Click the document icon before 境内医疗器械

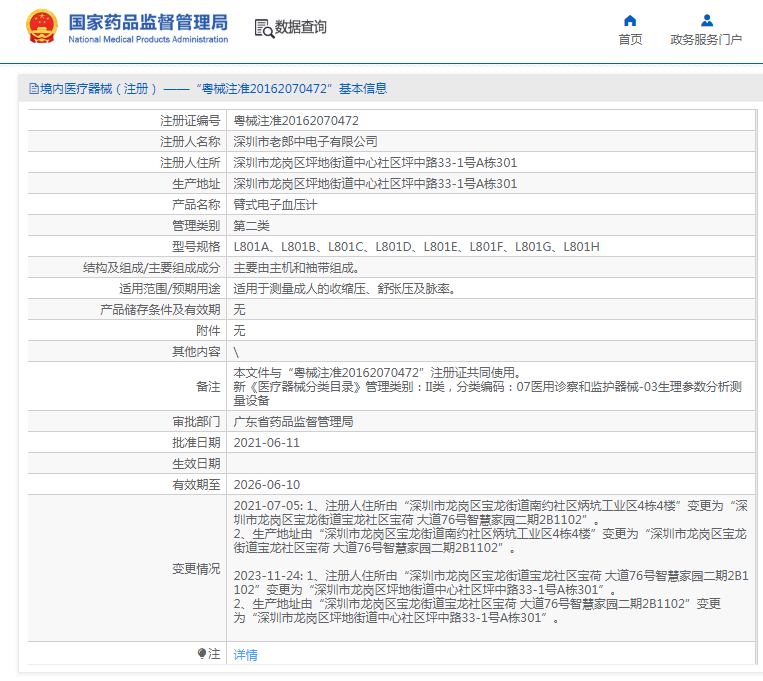[x=34, y=89]
